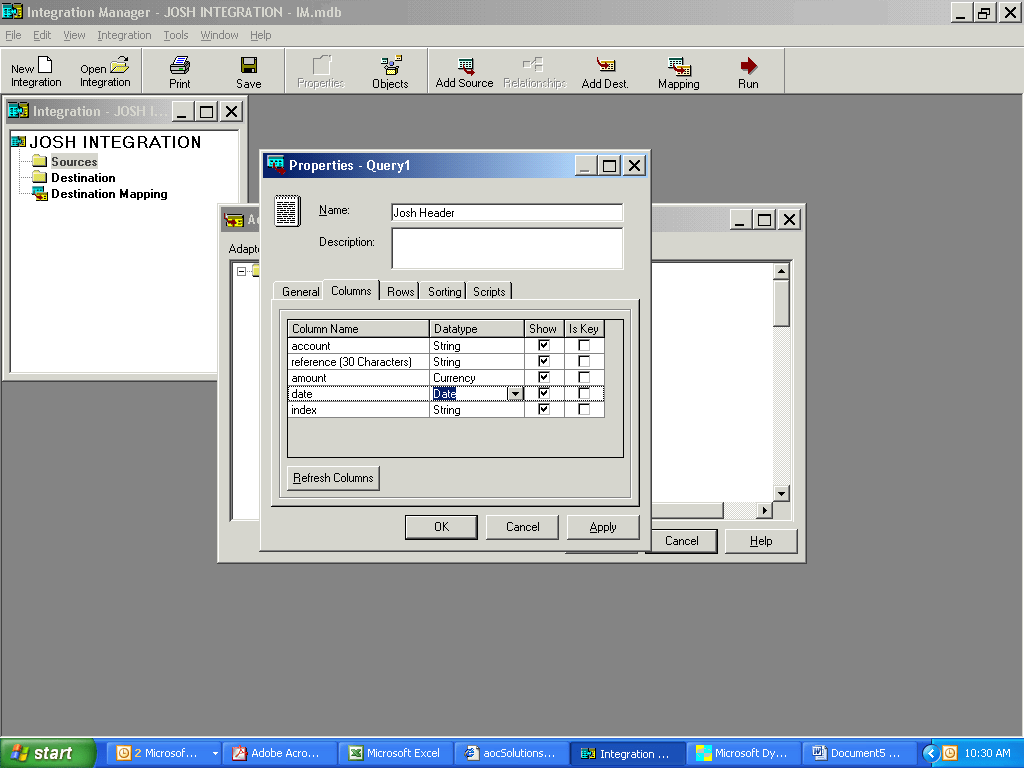Viewport: 1024px width, 768px height.
Task: Open the Add Source tool
Action: (x=463, y=70)
